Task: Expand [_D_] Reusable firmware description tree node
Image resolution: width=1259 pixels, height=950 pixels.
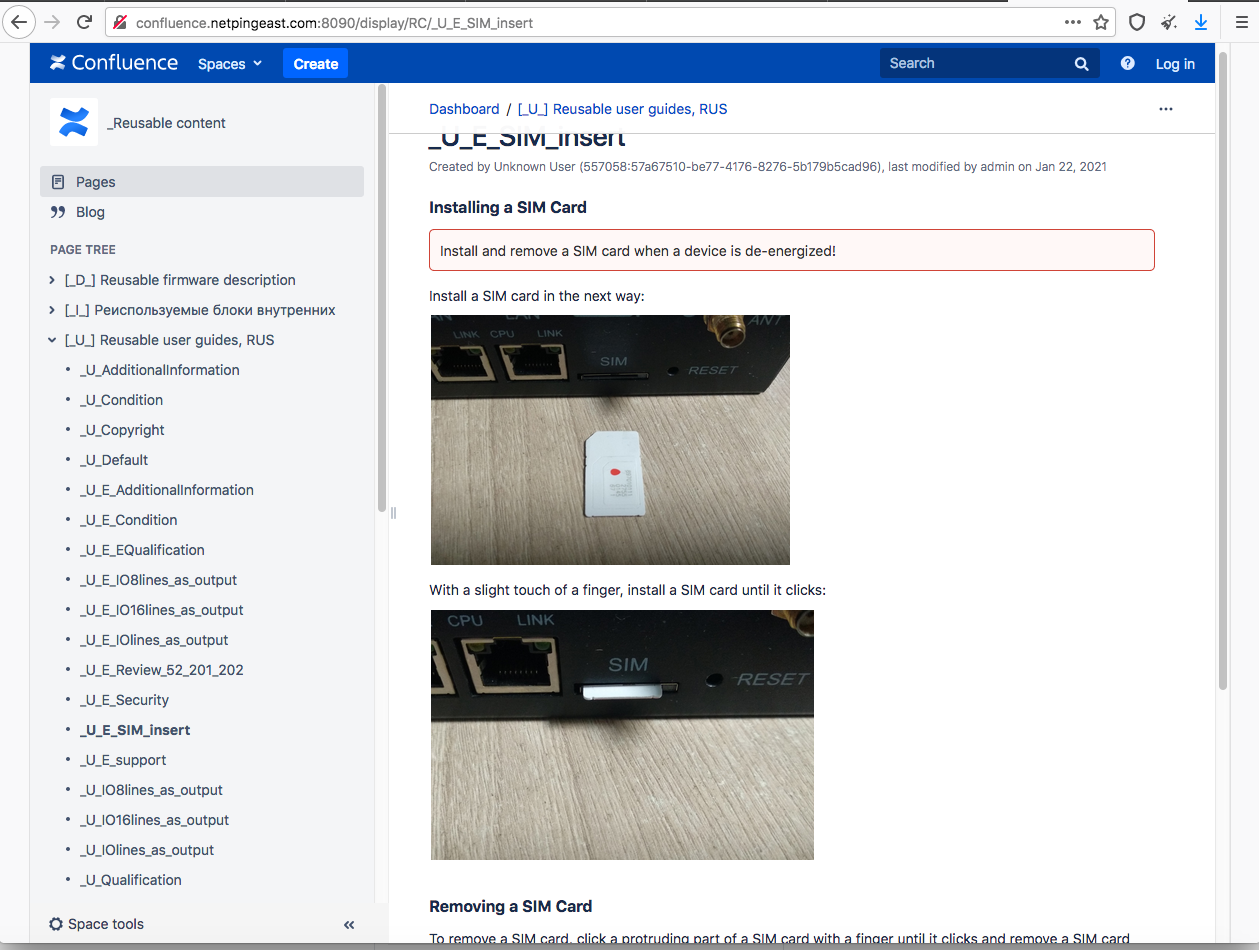Action: [x=52, y=280]
